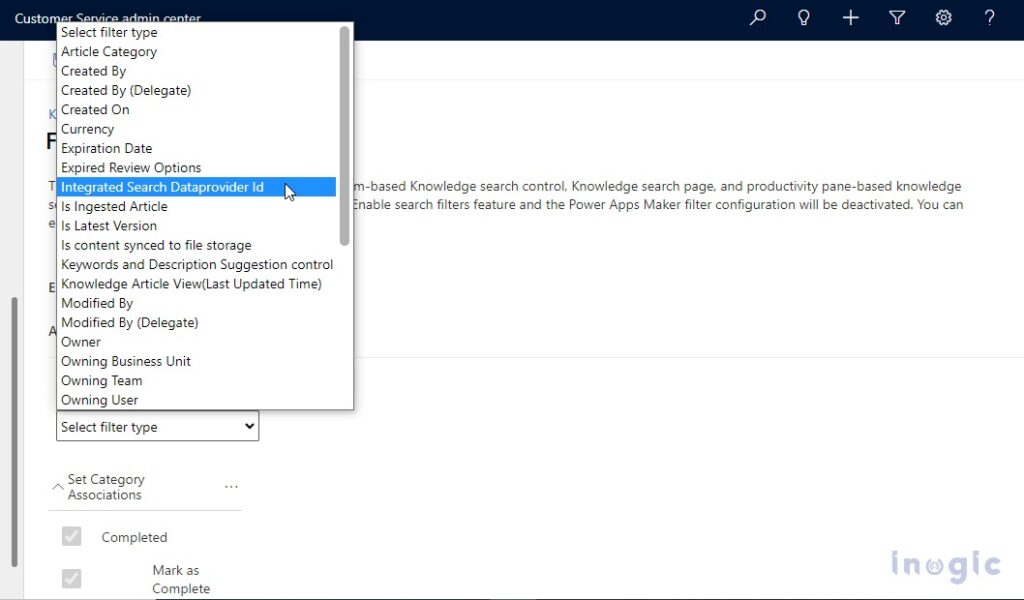This screenshot has height=600, width=1024.
Task: Choose the Expired Review Options entry
Action: click(133, 167)
